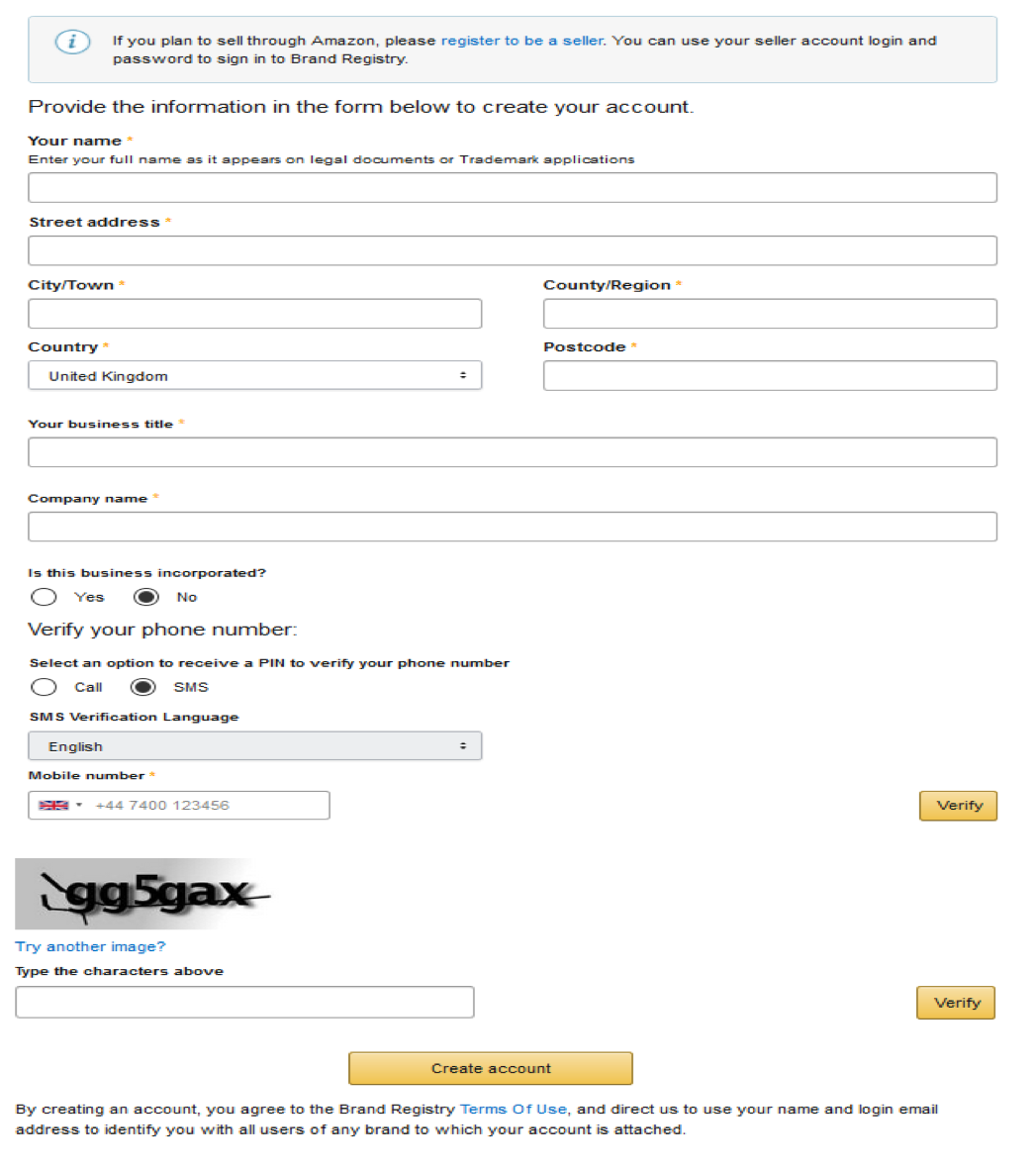
Task: Click the Street address text field
Action: tap(512, 250)
